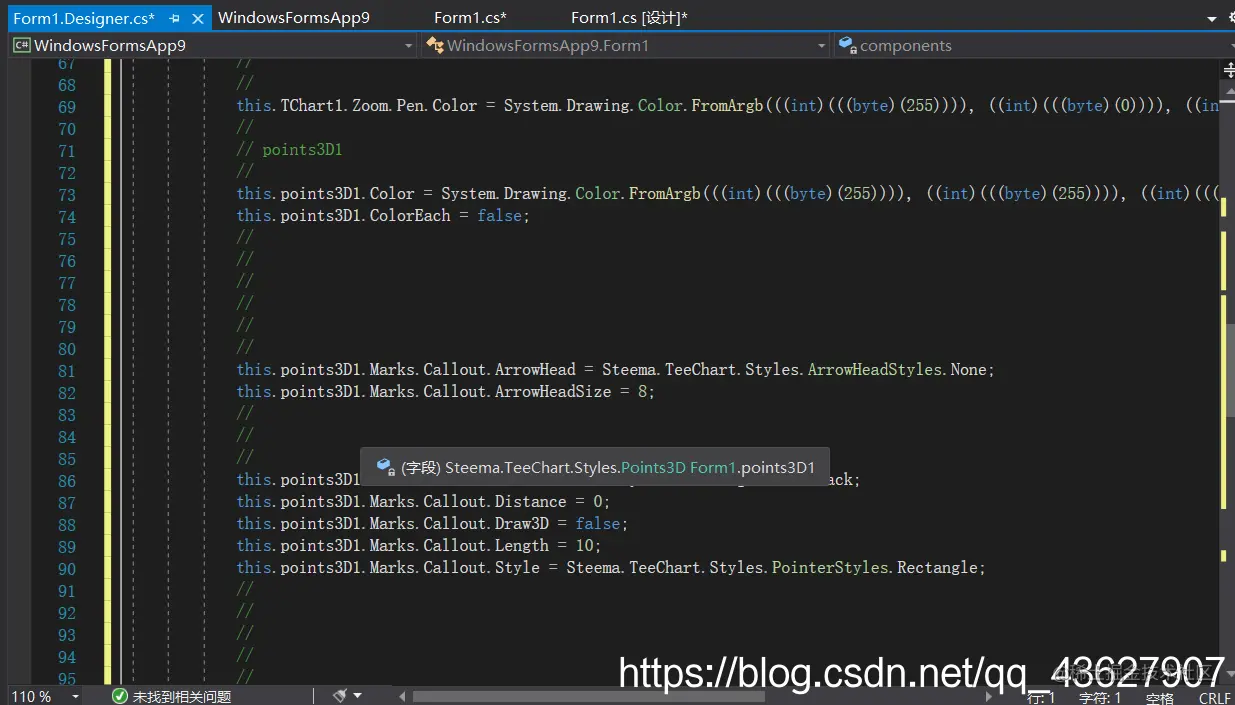
Task: Click 'ArrowHeadSize' on line 82
Action: tap(553, 392)
